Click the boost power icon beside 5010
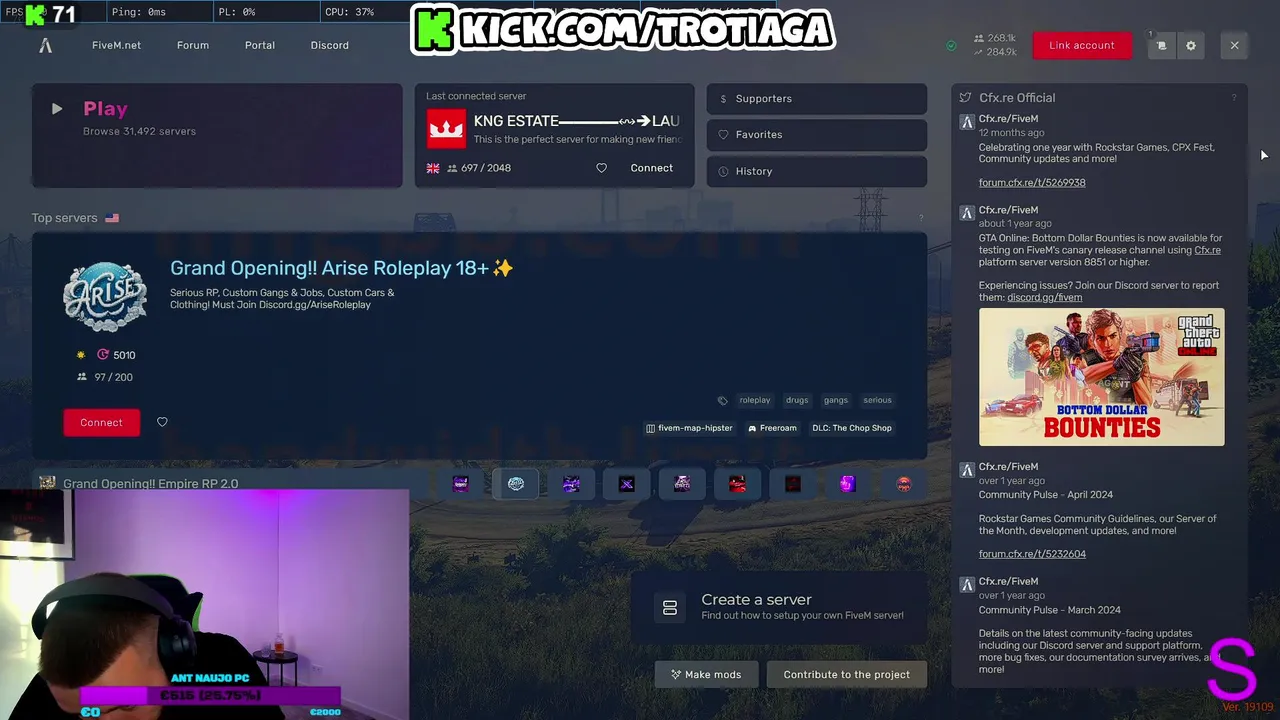The height and width of the screenshot is (720, 1280). pos(103,355)
